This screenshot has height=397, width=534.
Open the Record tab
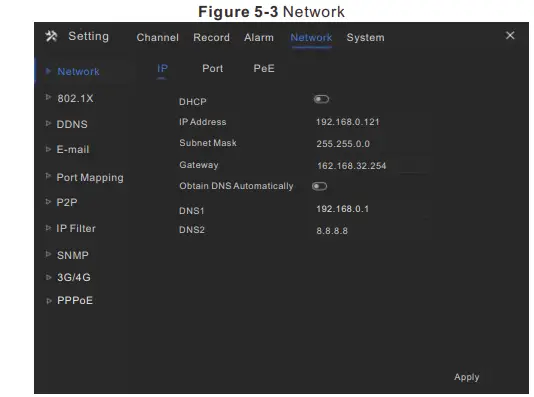click(x=211, y=37)
